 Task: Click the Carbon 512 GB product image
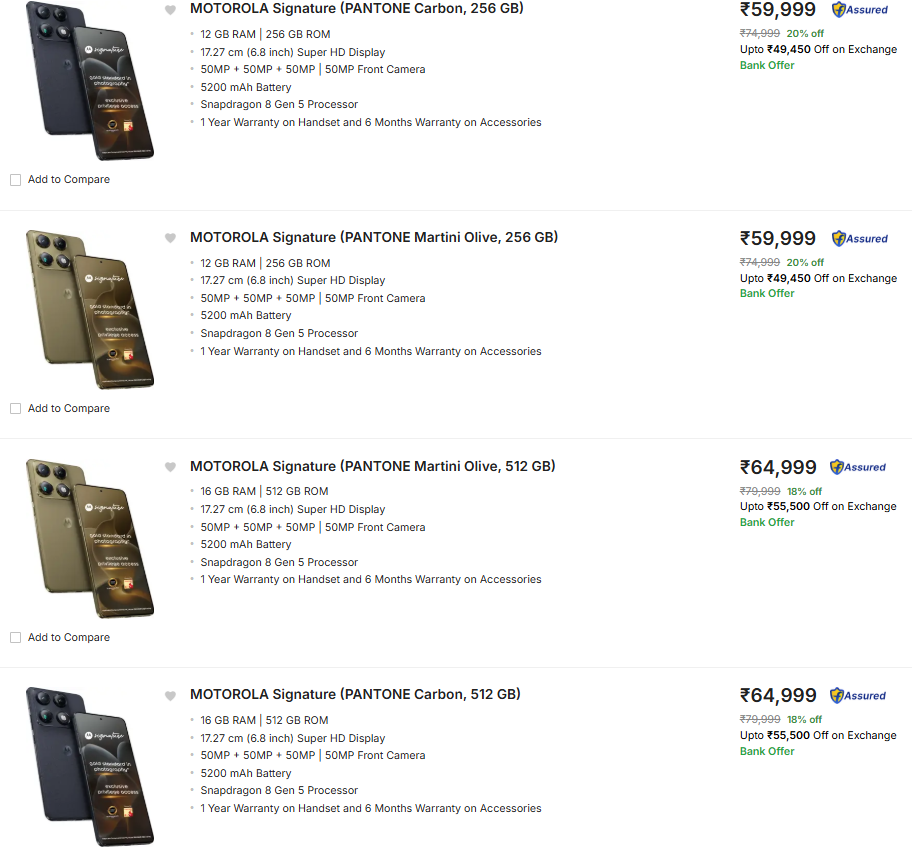(90, 765)
